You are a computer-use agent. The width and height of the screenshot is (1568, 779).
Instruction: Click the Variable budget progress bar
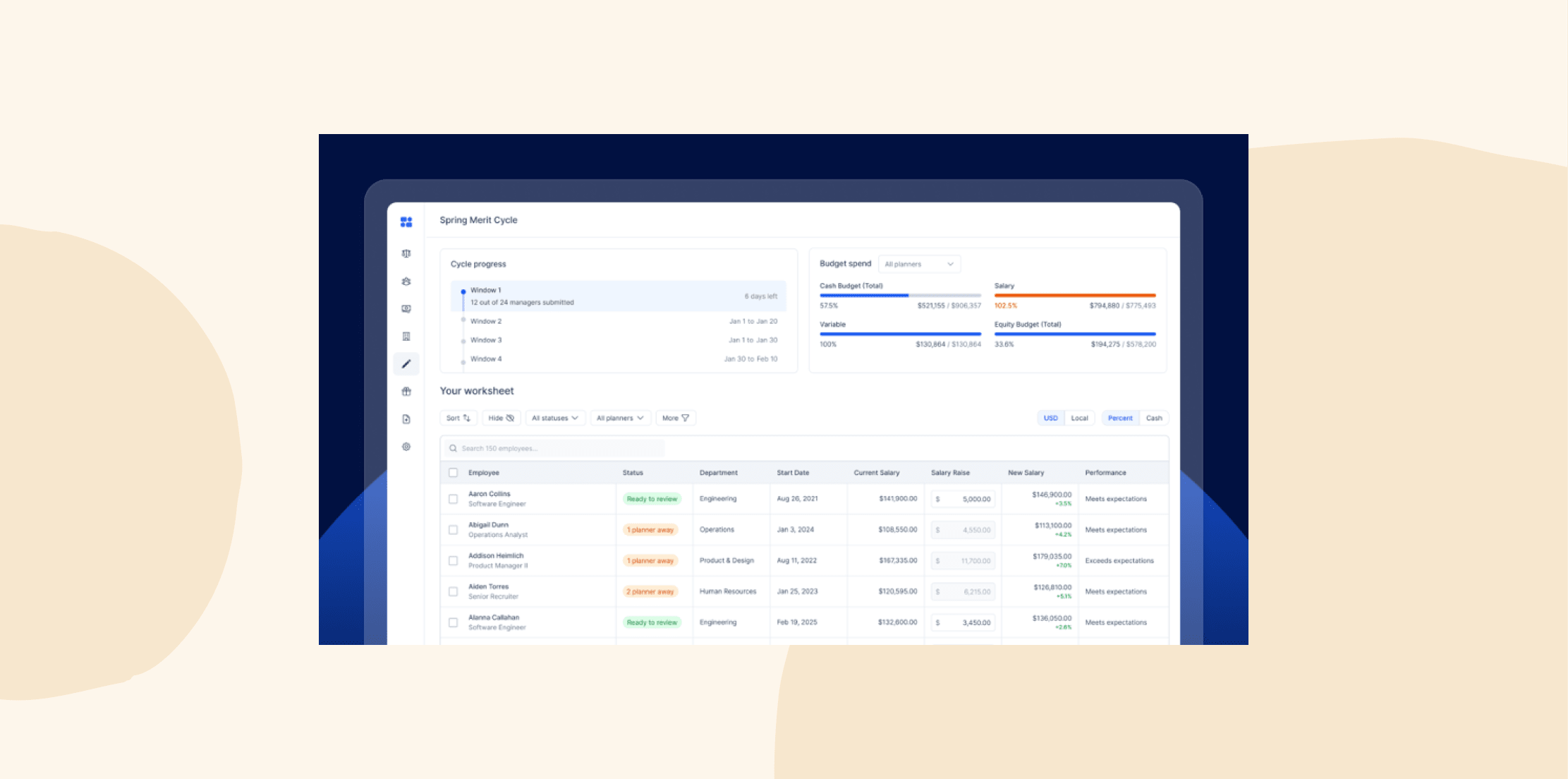tap(900, 334)
